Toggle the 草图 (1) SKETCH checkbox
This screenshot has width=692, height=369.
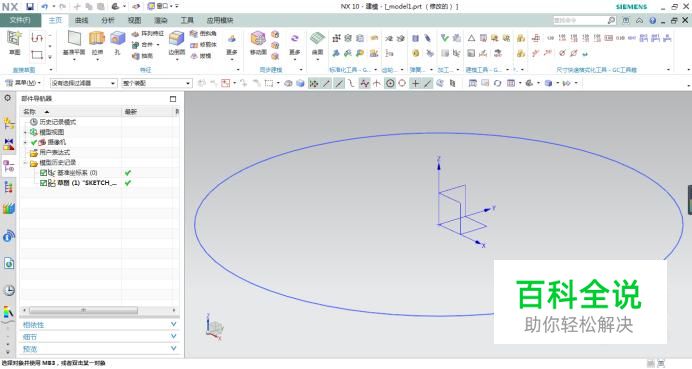43,183
